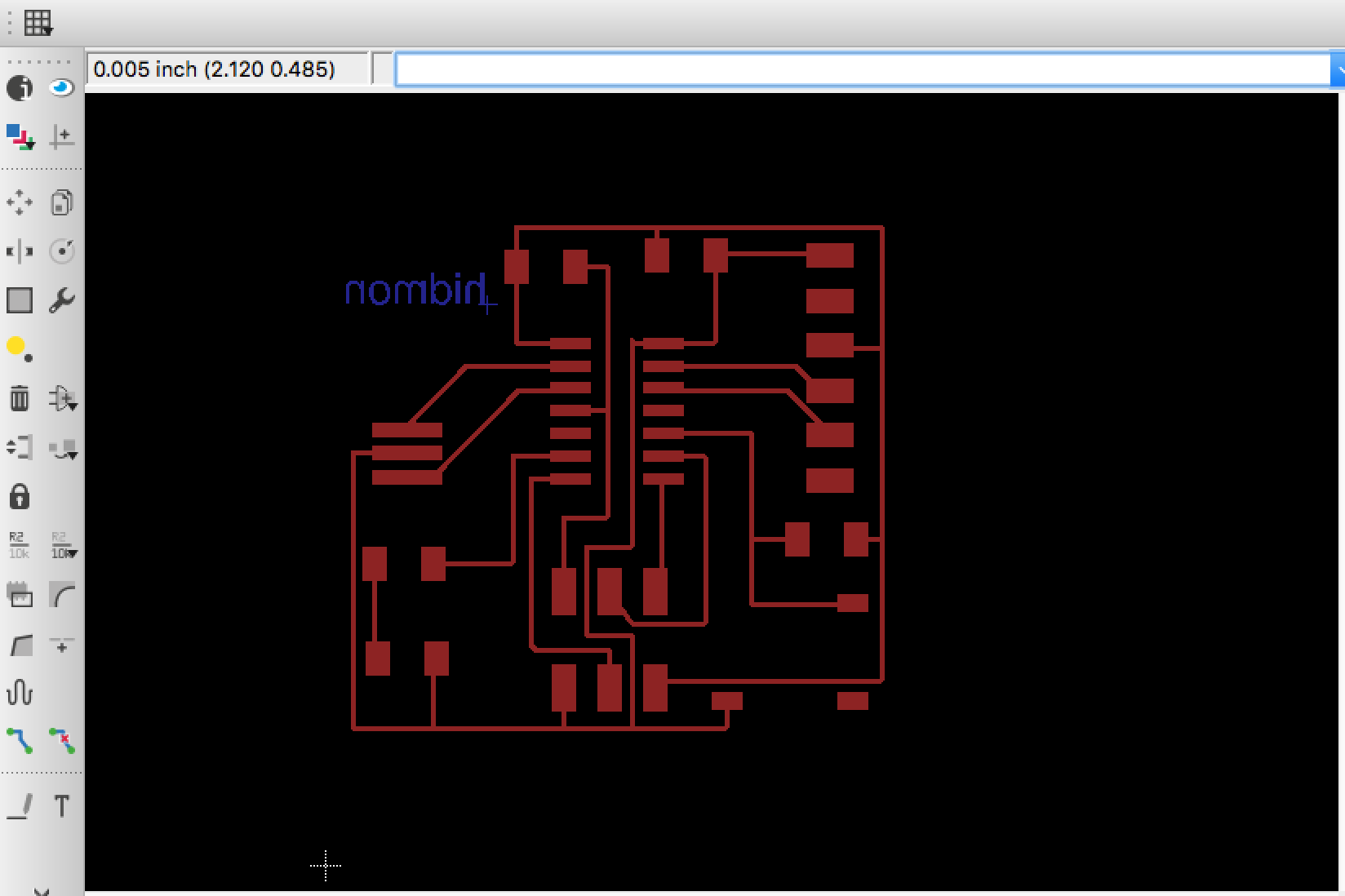Open the Value tool with arrow
1345x896 pixels.
coord(64,545)
